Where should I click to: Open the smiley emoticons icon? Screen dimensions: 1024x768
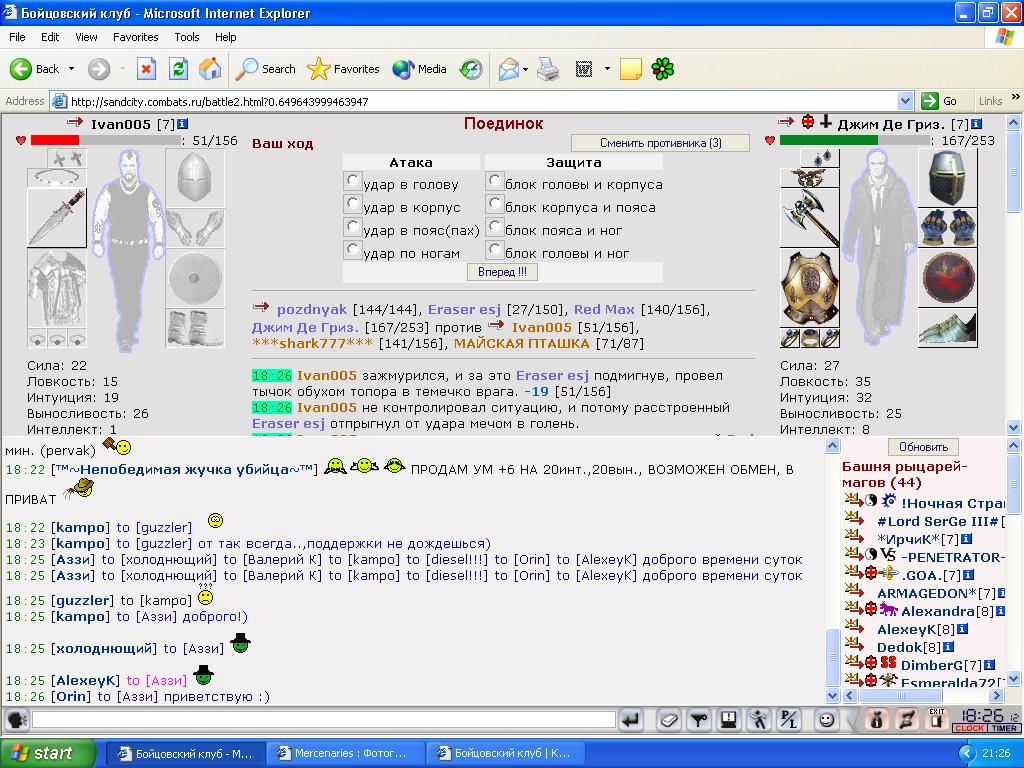click(x=826, y=720)
